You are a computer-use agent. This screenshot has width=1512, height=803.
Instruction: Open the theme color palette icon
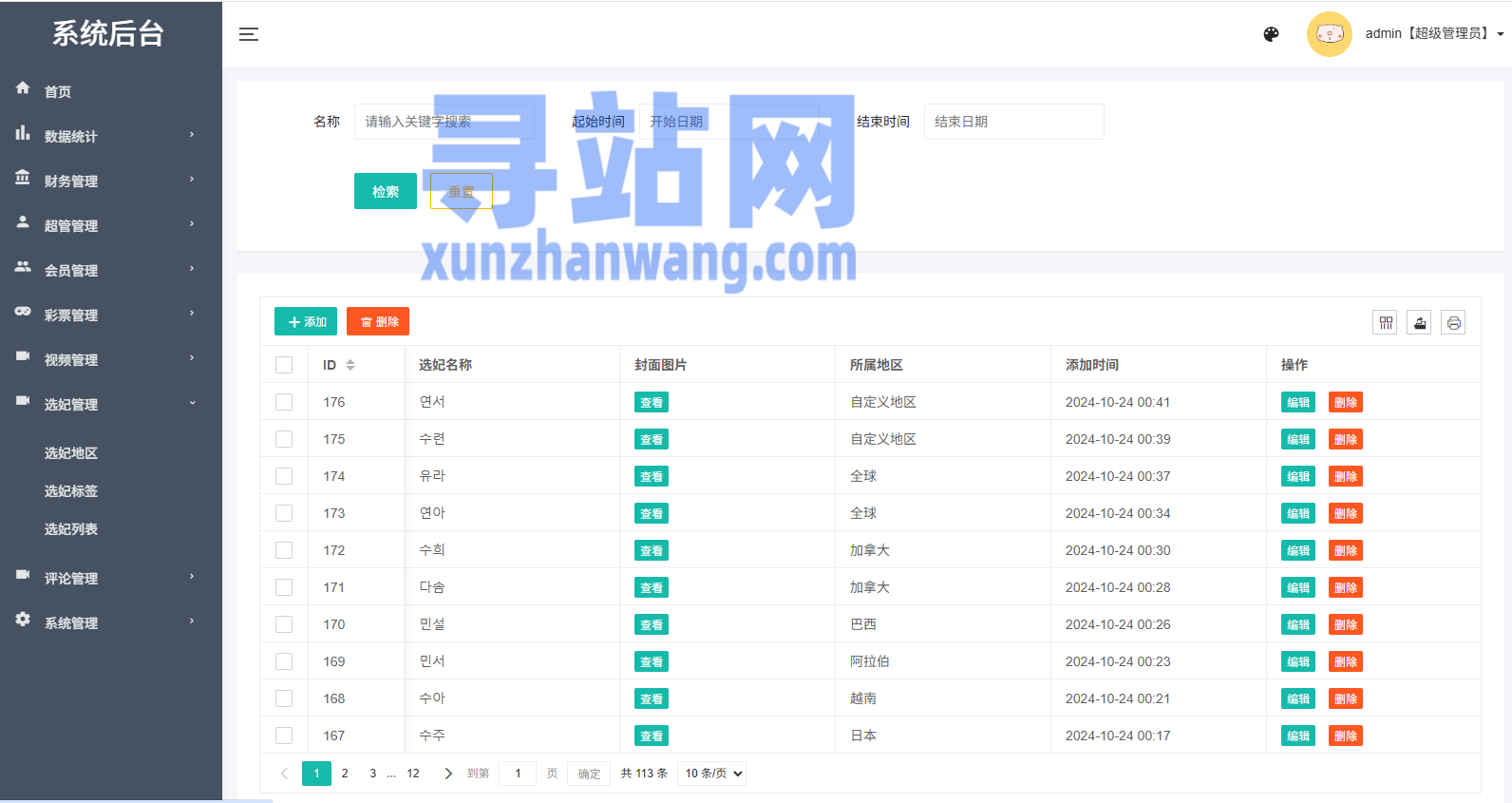(1271, 34)
